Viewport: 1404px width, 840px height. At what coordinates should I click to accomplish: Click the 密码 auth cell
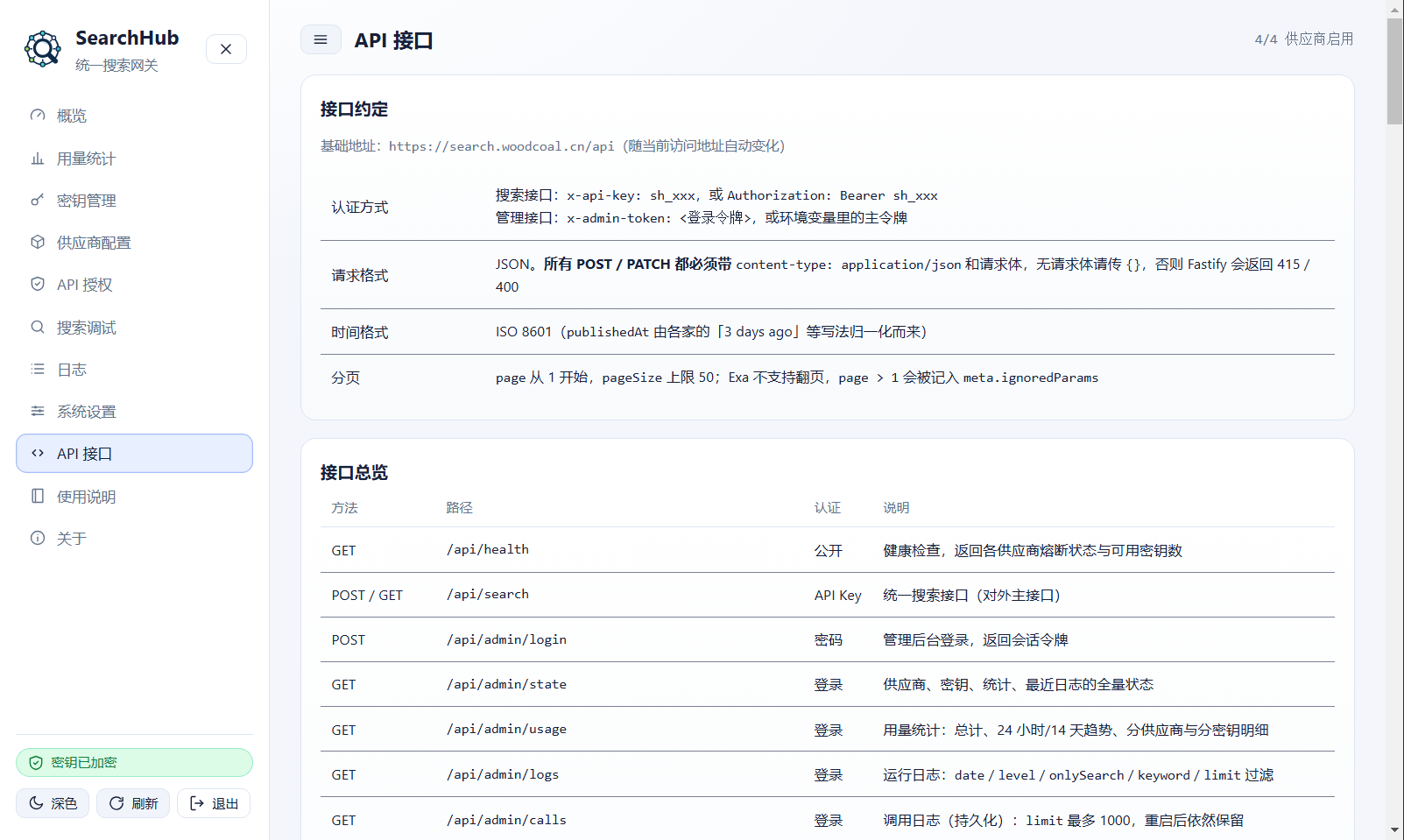pos(829,639)
